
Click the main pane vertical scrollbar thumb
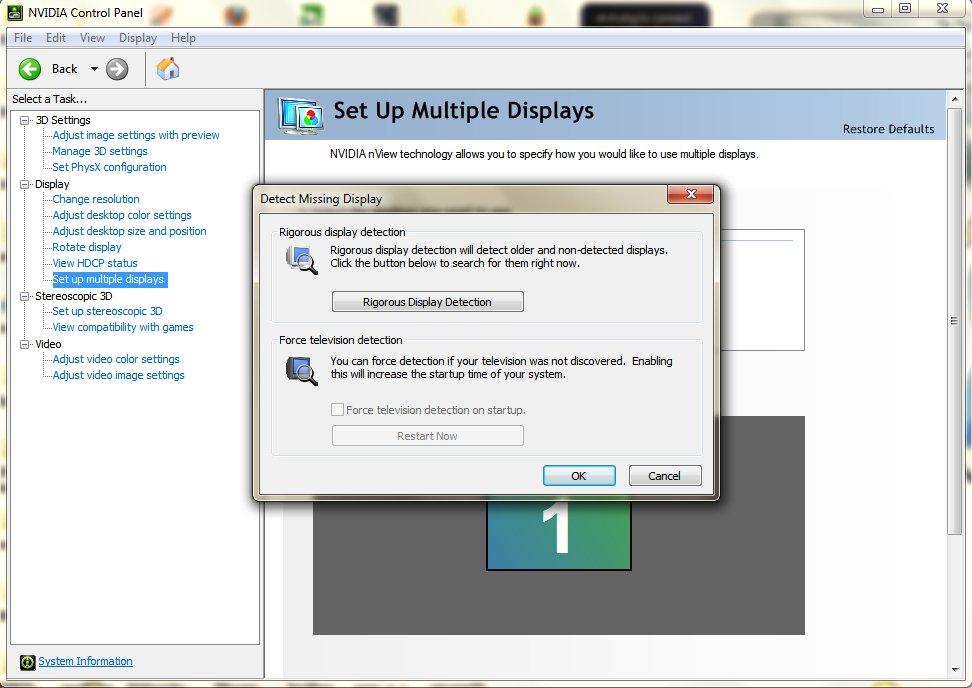pos(955,321)
